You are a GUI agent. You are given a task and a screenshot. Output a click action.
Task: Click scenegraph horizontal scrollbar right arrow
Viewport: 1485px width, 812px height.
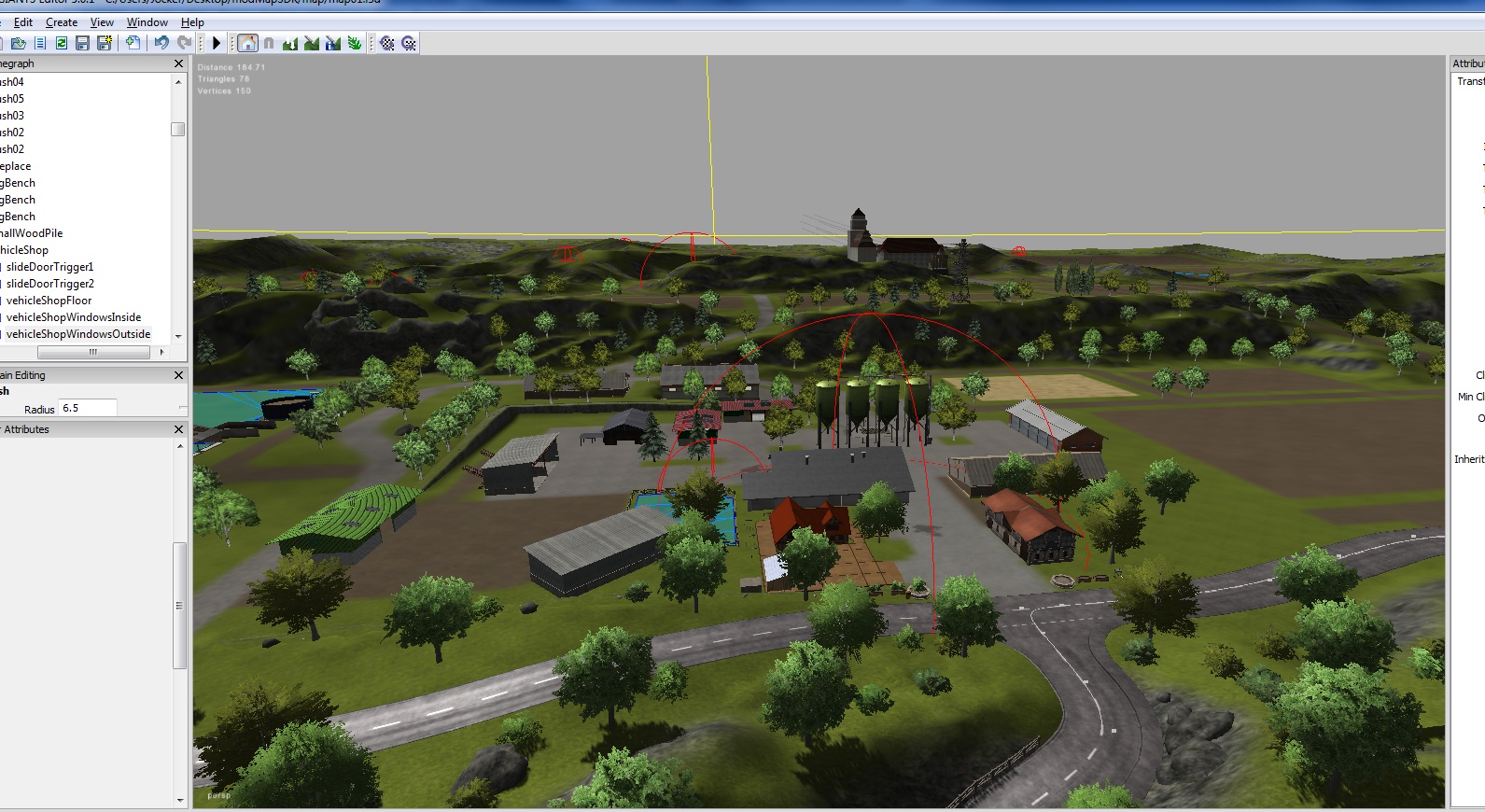tap(162, 352)
